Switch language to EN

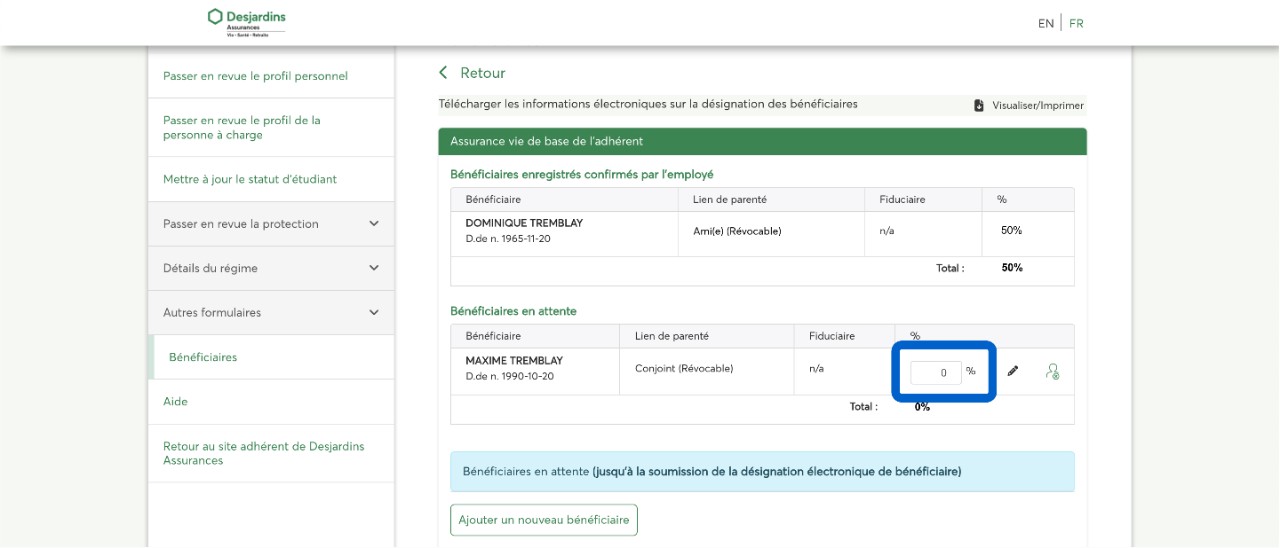click(x=1045, y=23)
